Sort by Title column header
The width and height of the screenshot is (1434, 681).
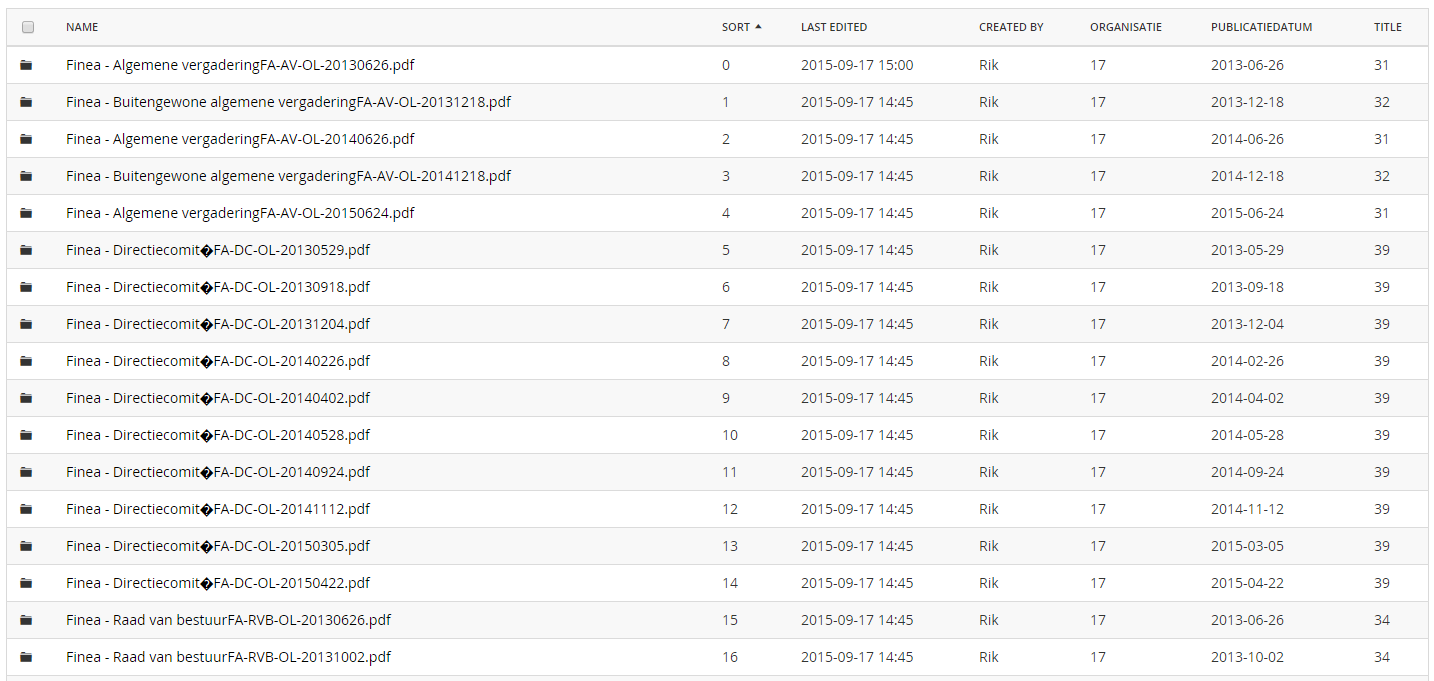(x=1388, y=27)
